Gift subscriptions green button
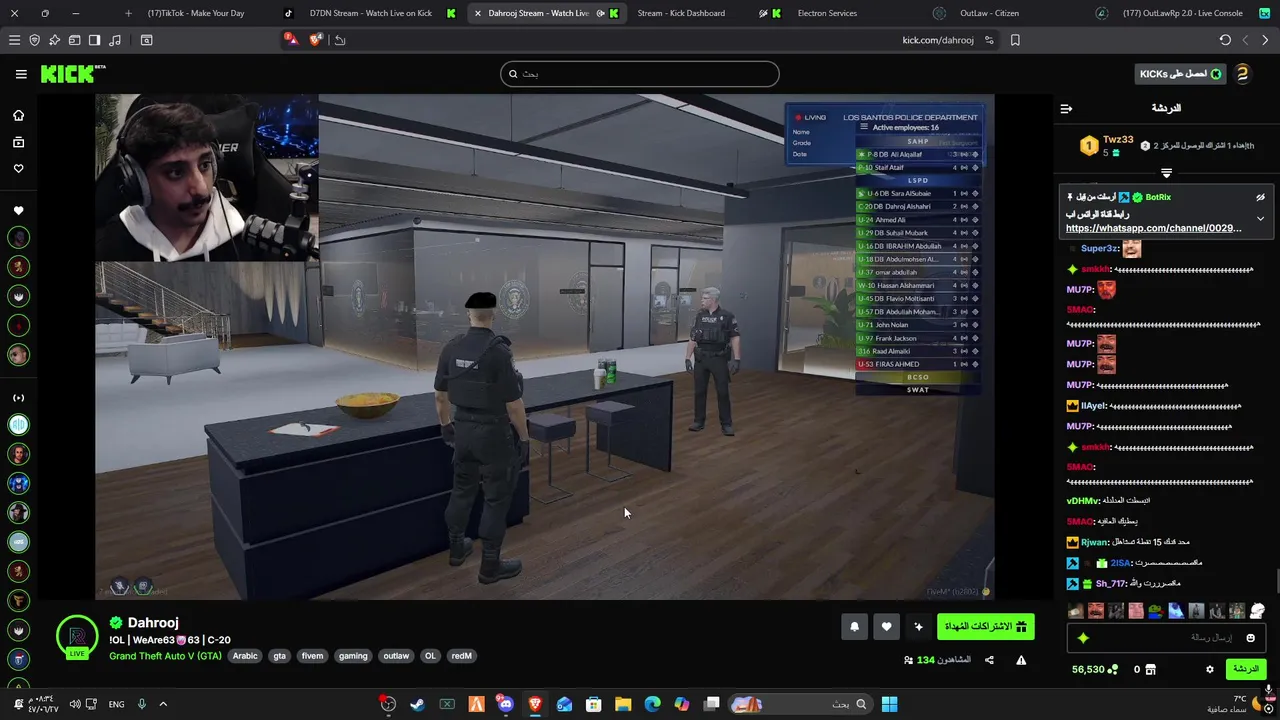Viewport: 1280px width, 720px height. (x=986, y=627)
